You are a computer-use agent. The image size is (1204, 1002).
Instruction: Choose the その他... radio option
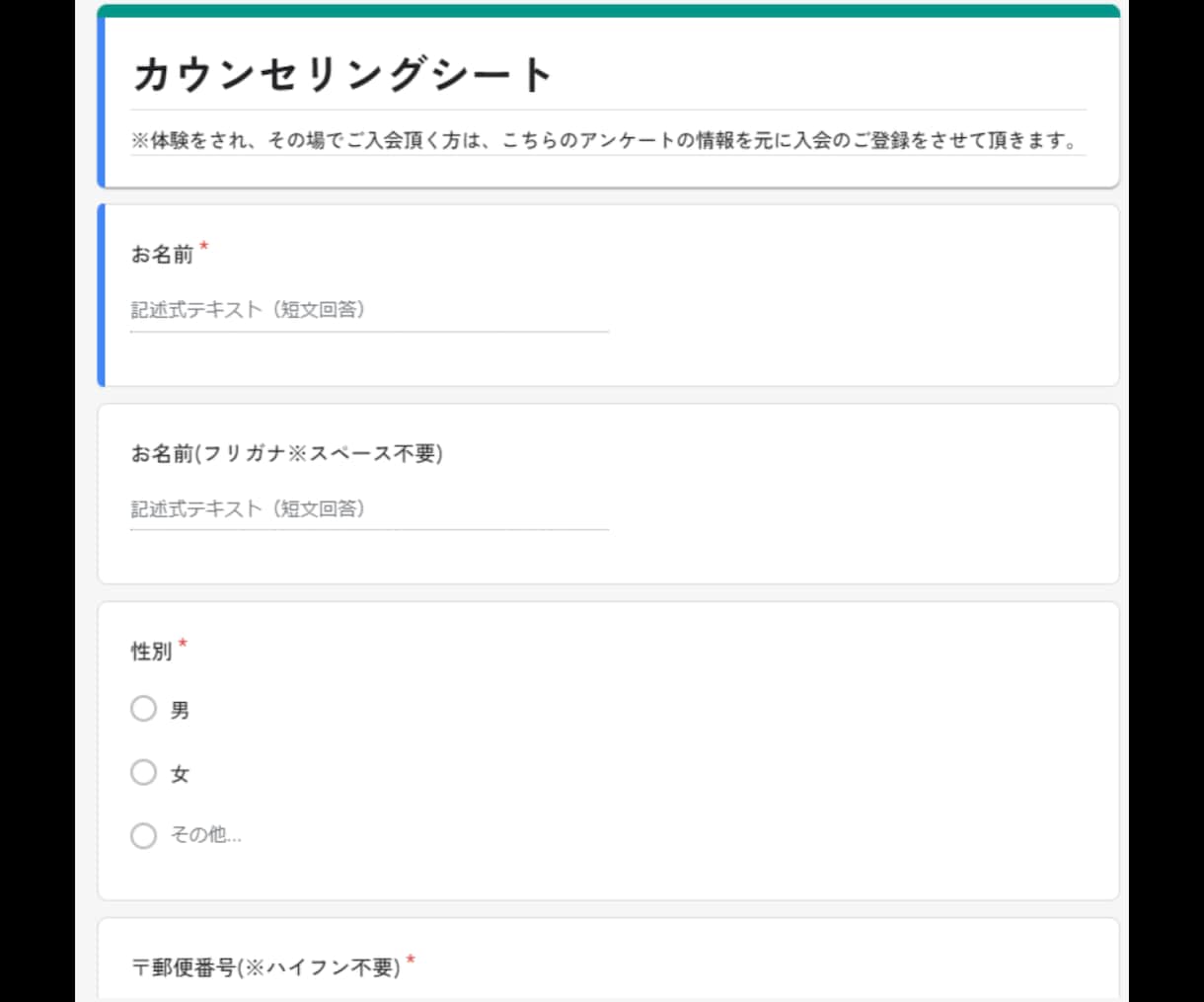point(144,835)
